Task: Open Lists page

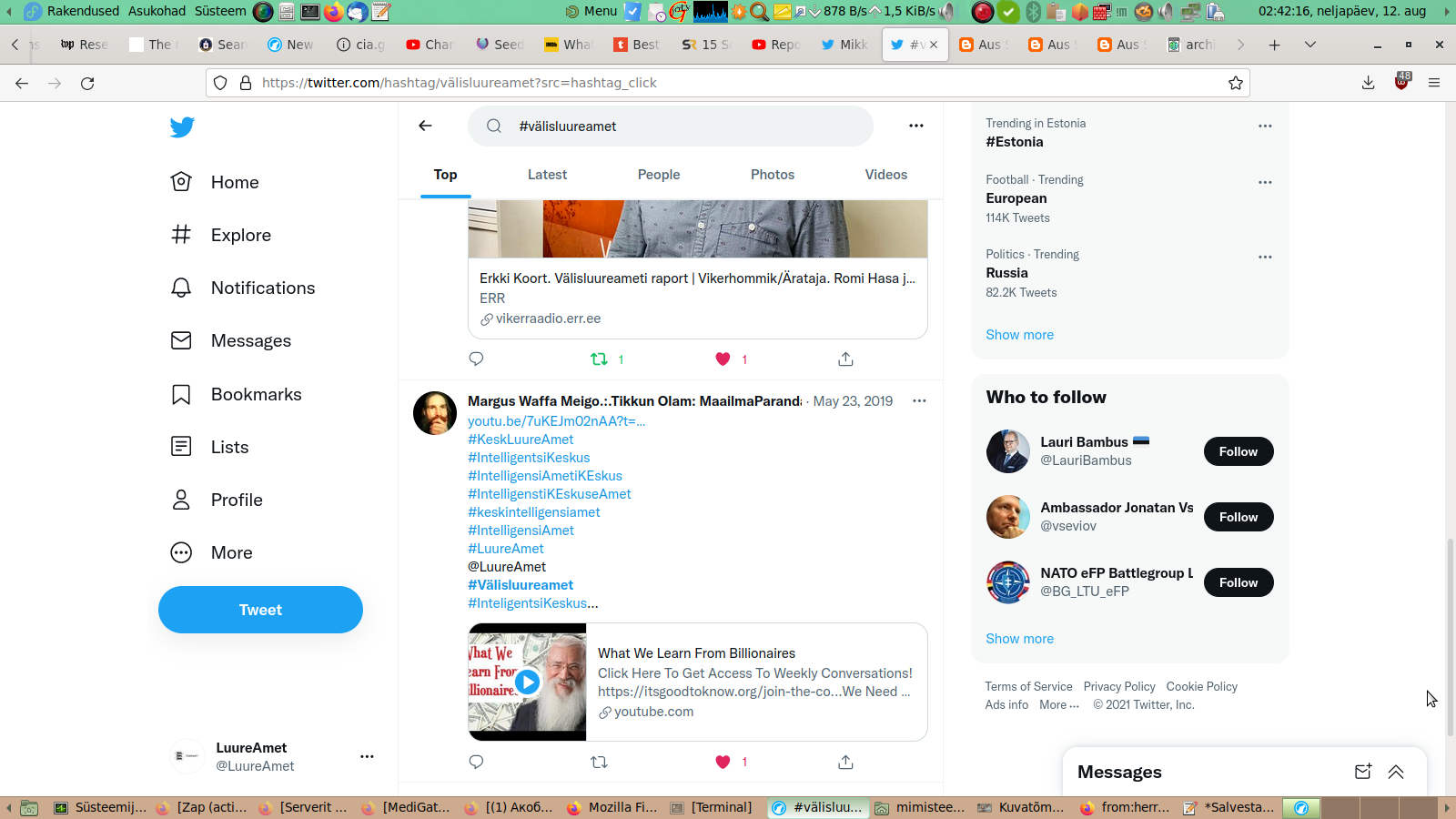Action: [210, 447]
